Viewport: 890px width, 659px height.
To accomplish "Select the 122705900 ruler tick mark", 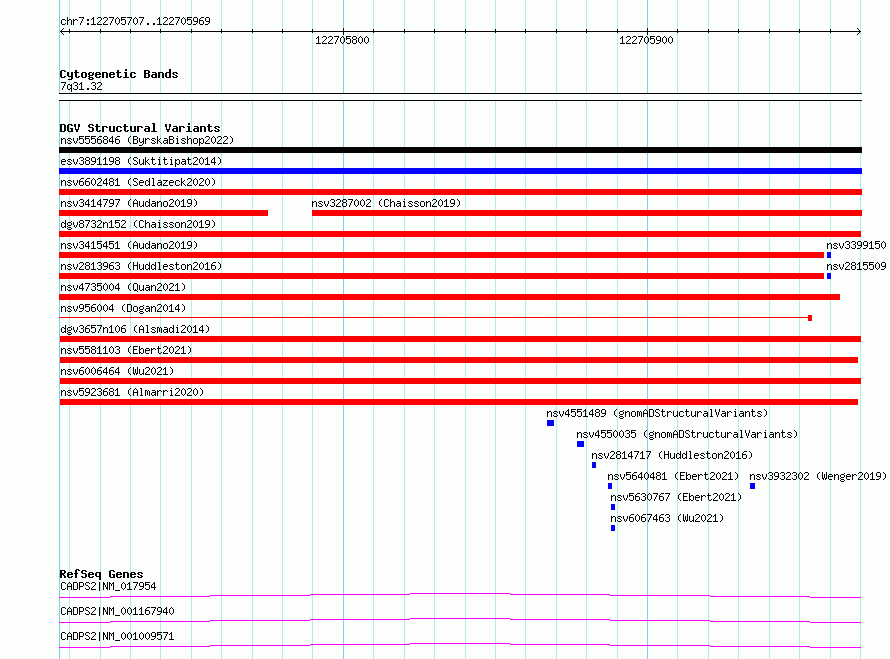I will (648, 31).
